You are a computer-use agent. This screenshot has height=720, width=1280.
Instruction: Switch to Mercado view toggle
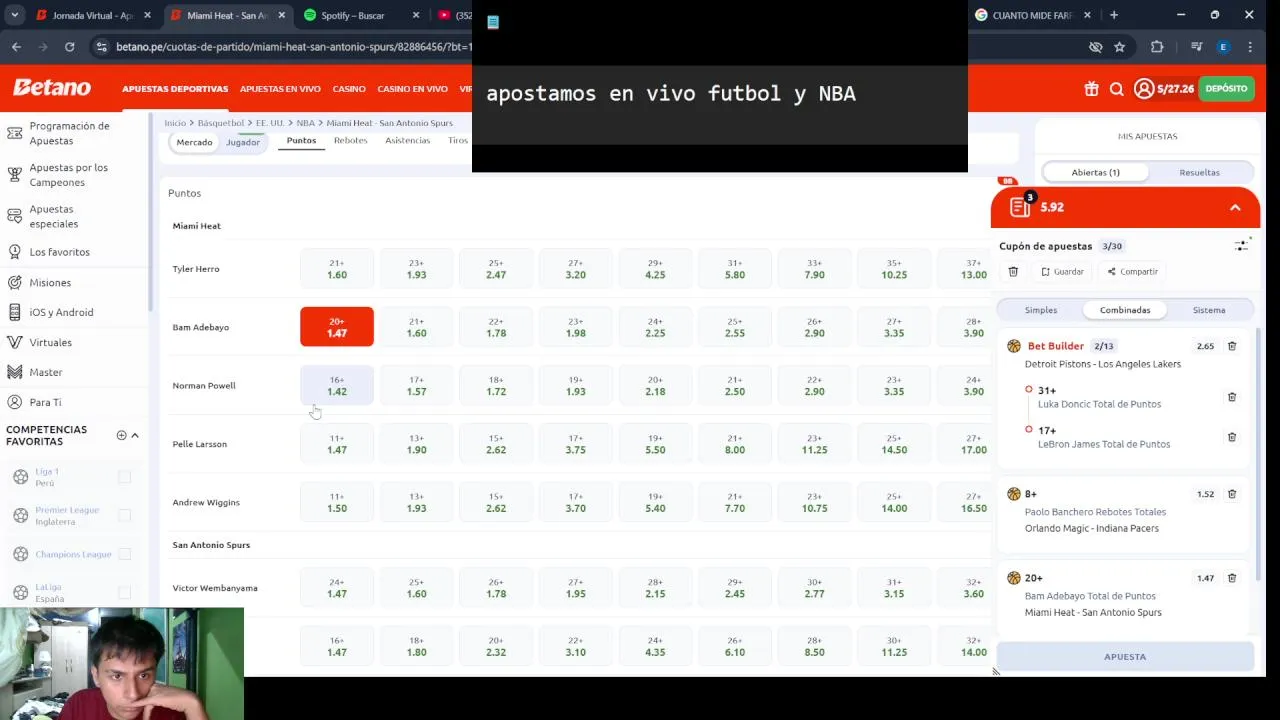pos(194,142)
